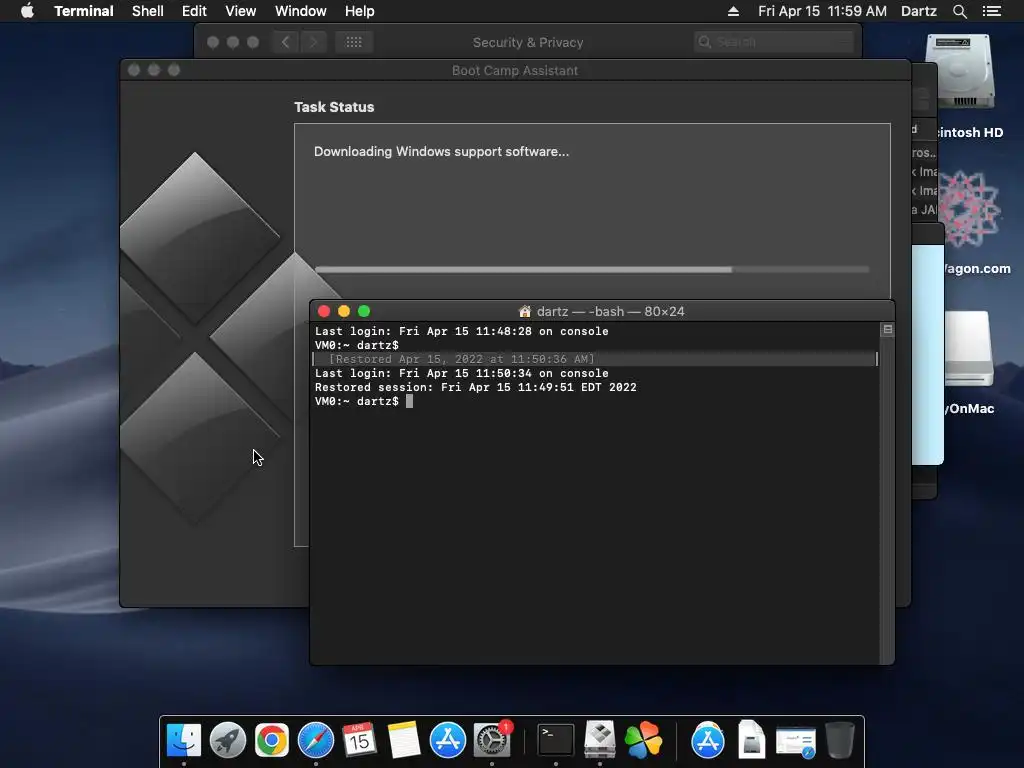This screenshot has width=1024, height=768.
Task: Open the App Store folder icon near Dock's right side
Action: (x=708, y=740)
